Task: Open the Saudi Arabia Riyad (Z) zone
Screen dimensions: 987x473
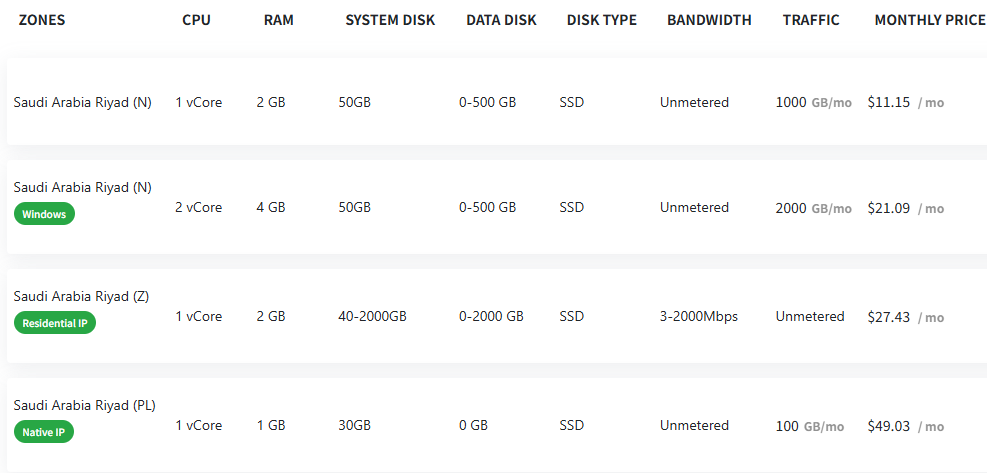Action: click(x=81, y=296)
